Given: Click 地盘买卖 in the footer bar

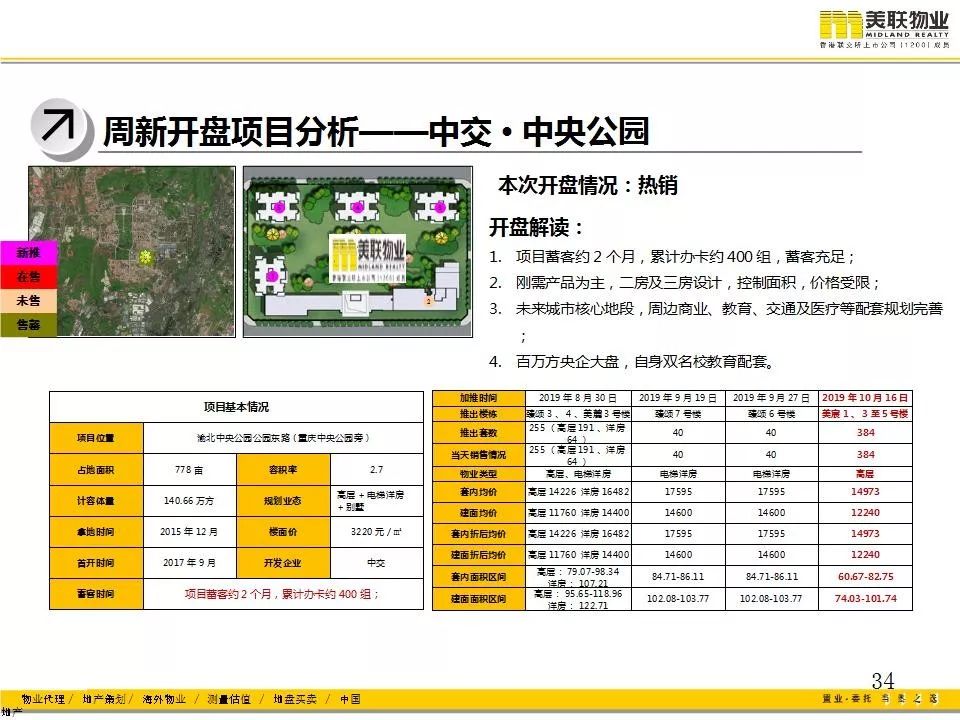Looking at the screenshot, I should coord(294,699).
